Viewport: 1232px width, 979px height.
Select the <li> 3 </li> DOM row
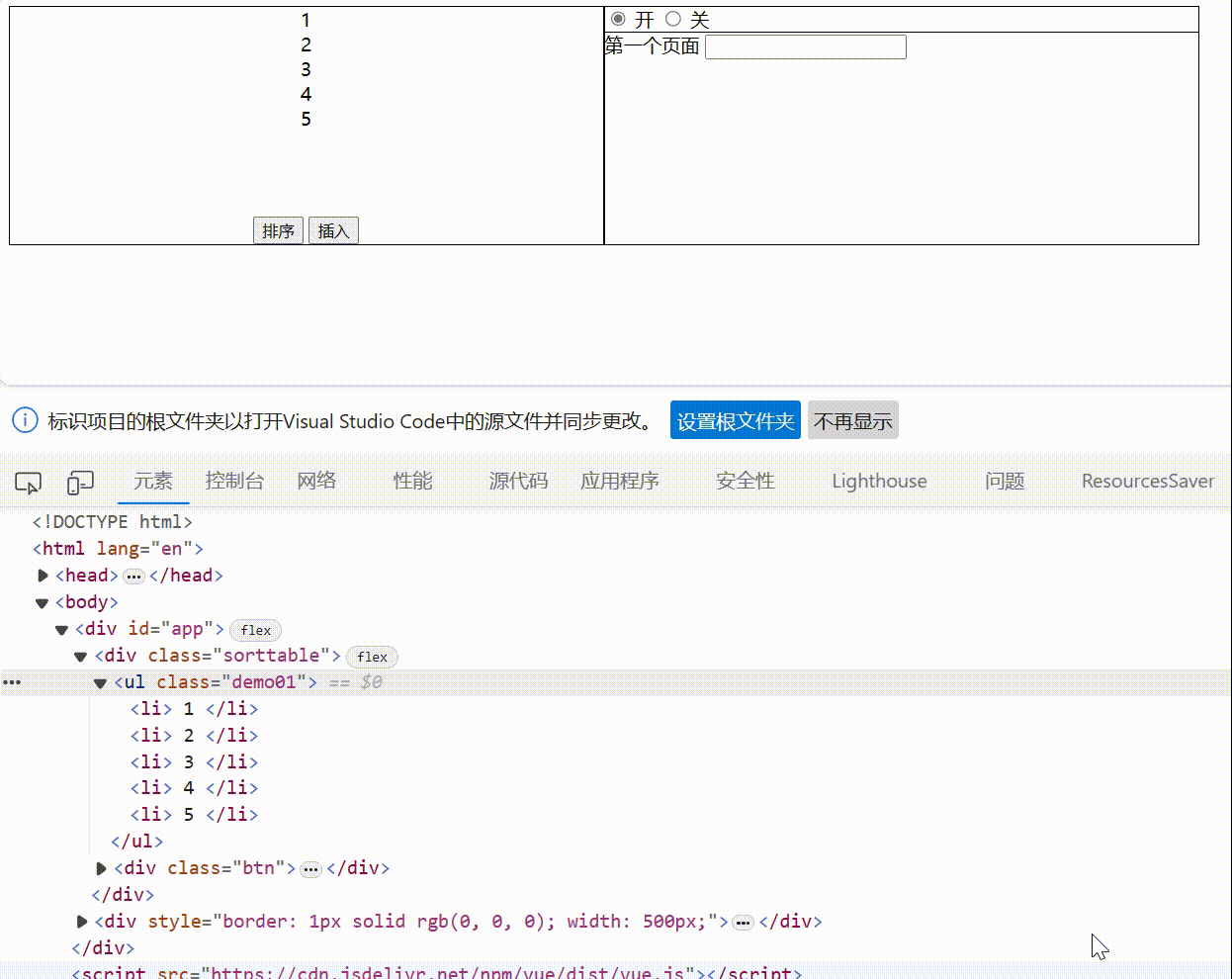click(x=194, y=761)
